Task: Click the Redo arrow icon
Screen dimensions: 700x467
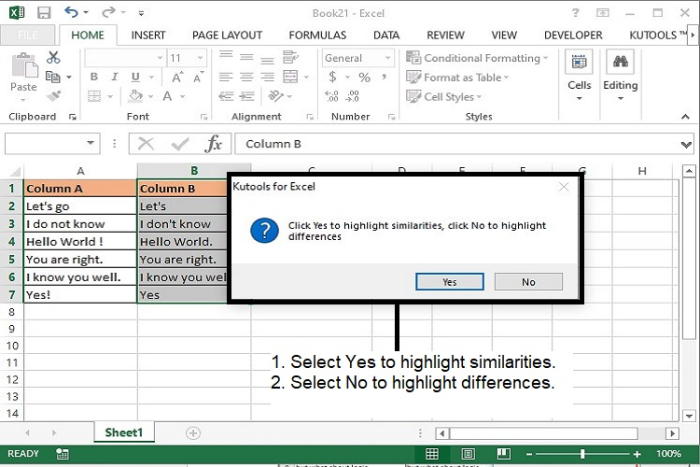Action: click(108, 12)
